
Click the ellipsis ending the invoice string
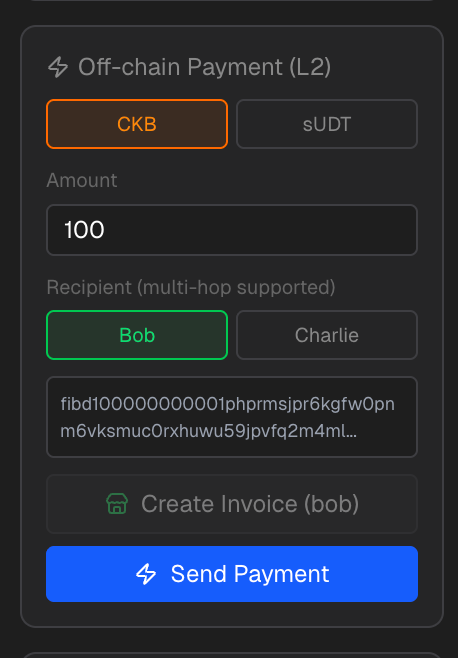pyautogui.click(x=352, y=431)
